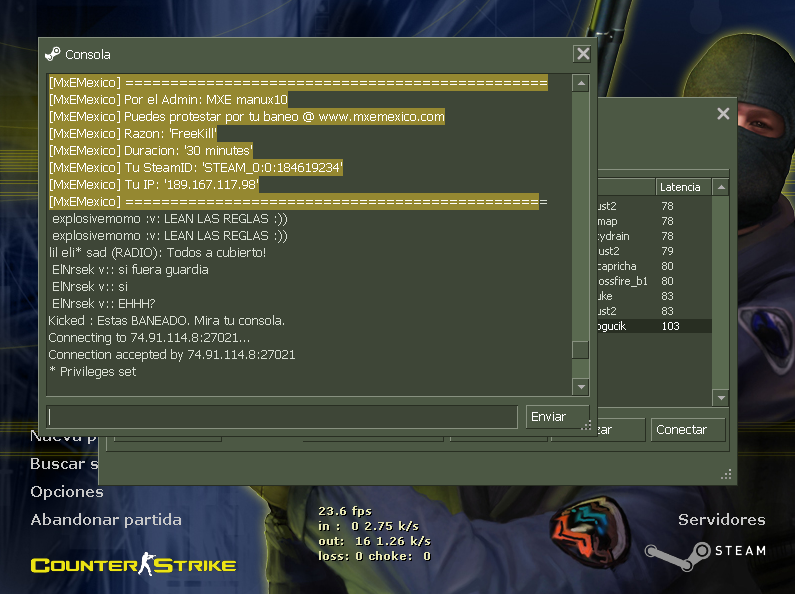Click the 'ElNrsek v:: si fuera guardia' line
795x594 pixels.
point(130,270)
